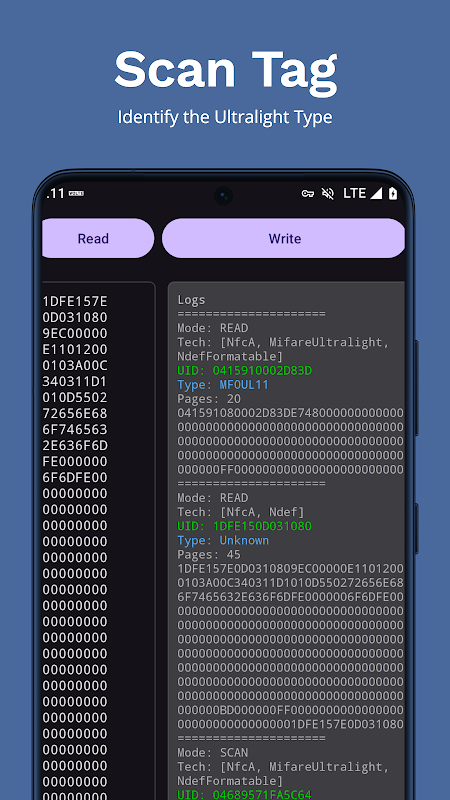The width and height of the screenshot is (450, 800).
Task: Select log data line 1DFE157E0D0310809EC
Action: point(290,568)
